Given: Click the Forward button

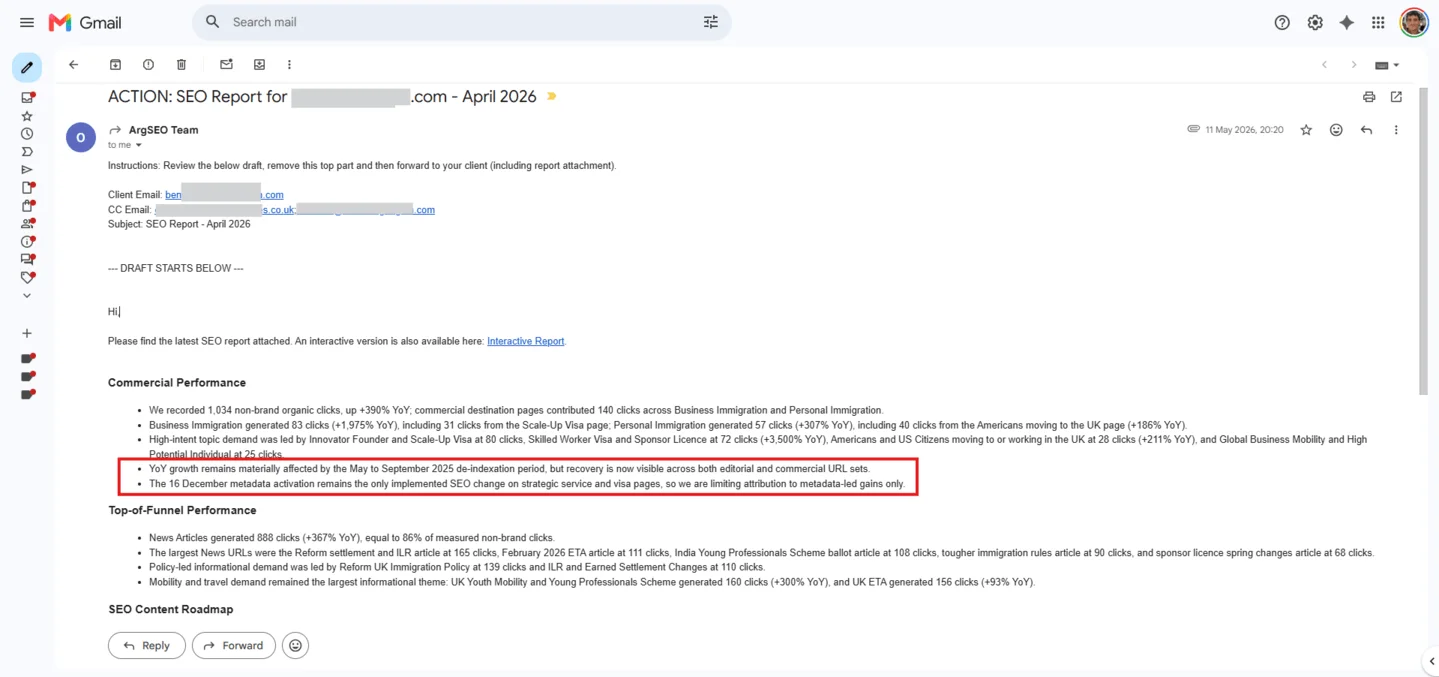Looking at the screenshot, I should [234, 646].
